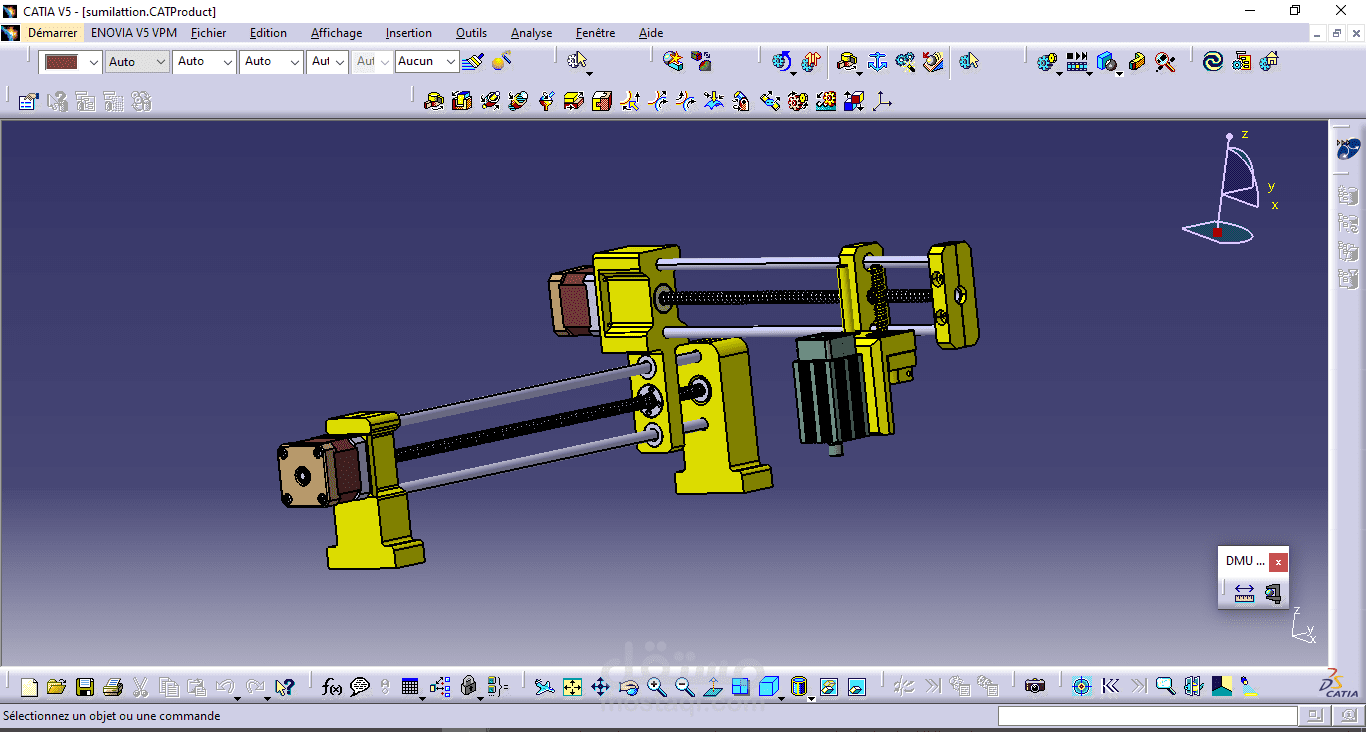Activate the Fly mode airplane icon
Image resolution: width=1366 pixels, height=732 pixels.
(x=543, y=687)
